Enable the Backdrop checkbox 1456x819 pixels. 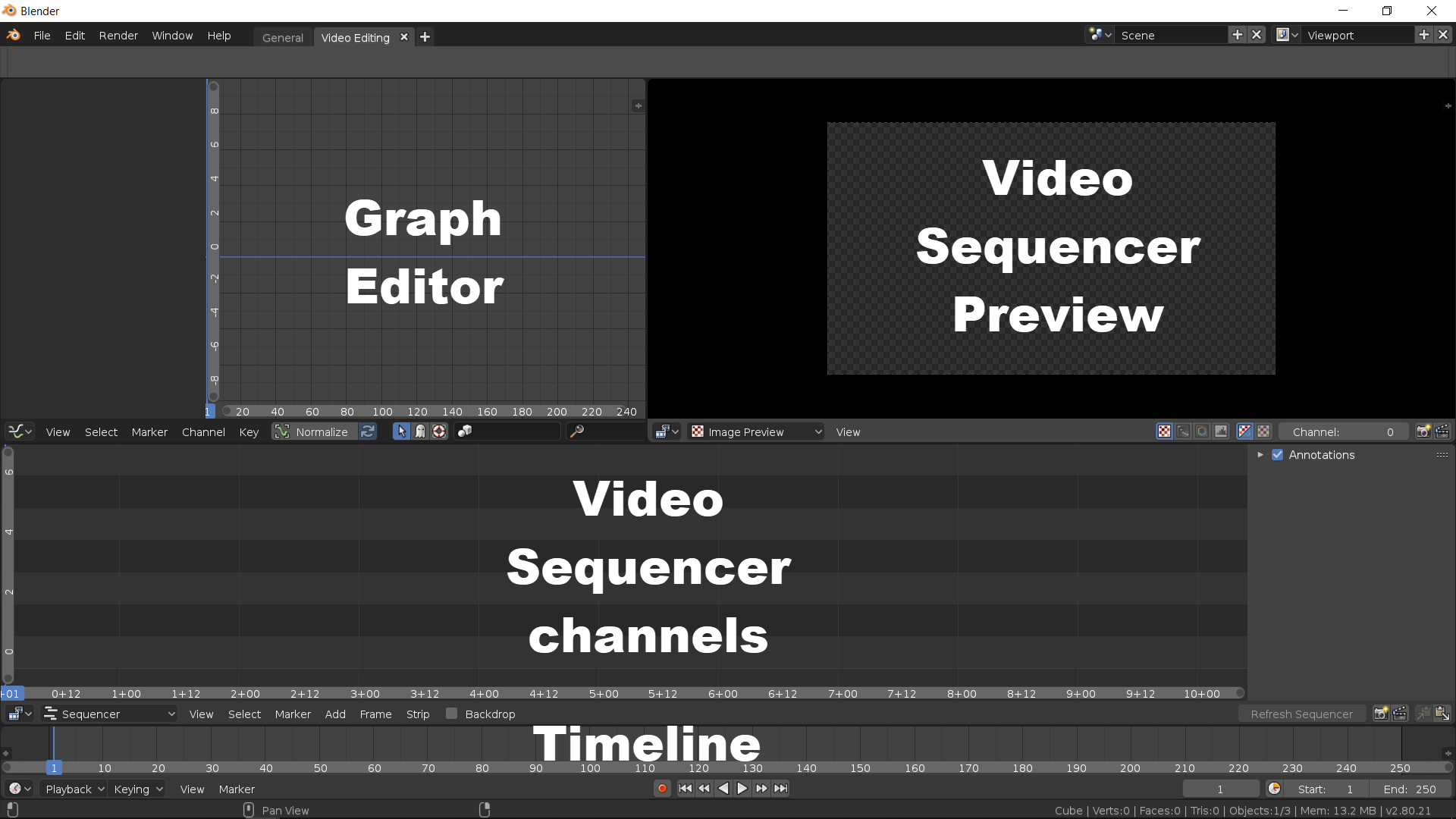pyautogui.click(x=452, y=714)
